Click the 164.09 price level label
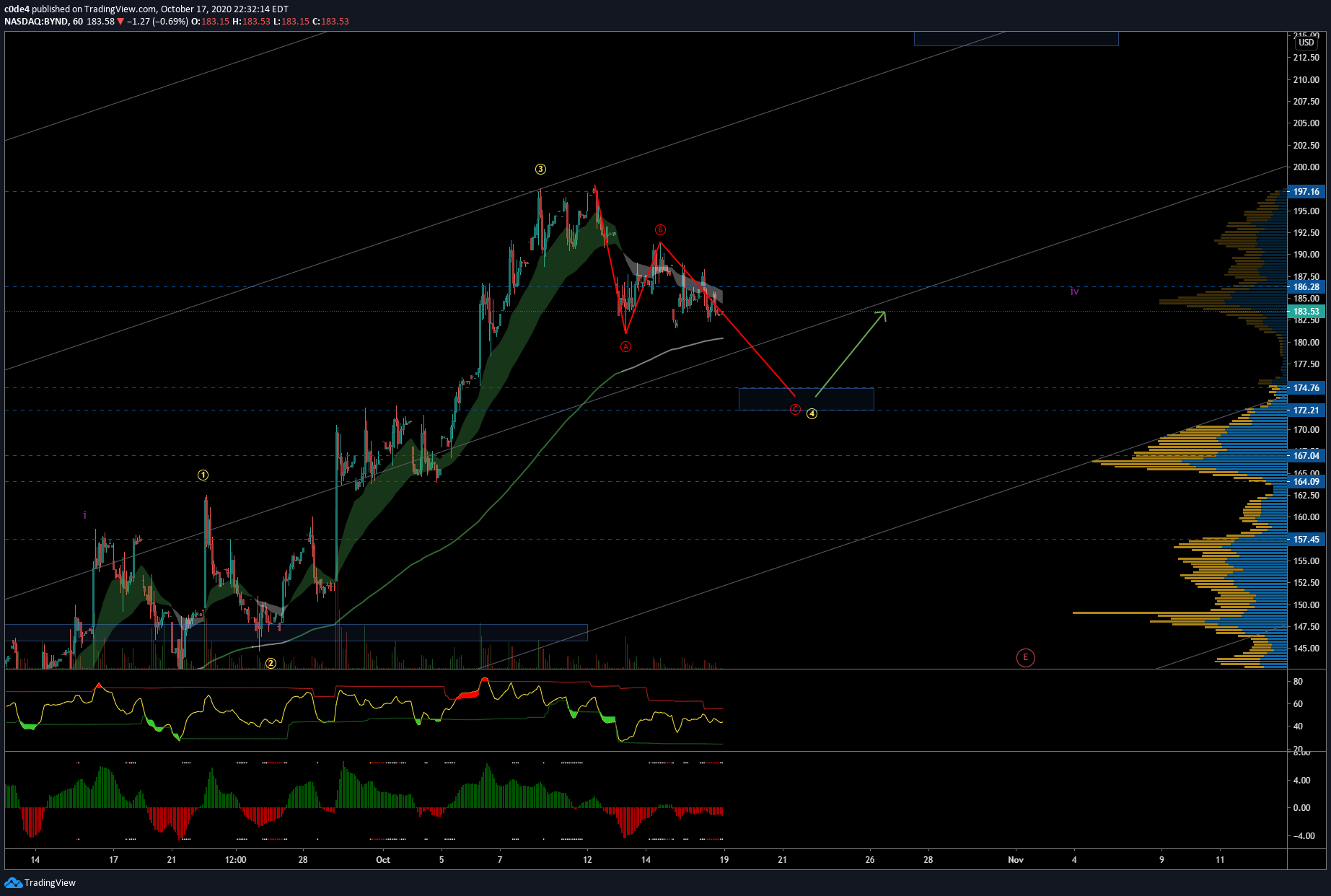Viewport: 1331px width, 896px height. pyautogui.click(x=1306, y=482)
